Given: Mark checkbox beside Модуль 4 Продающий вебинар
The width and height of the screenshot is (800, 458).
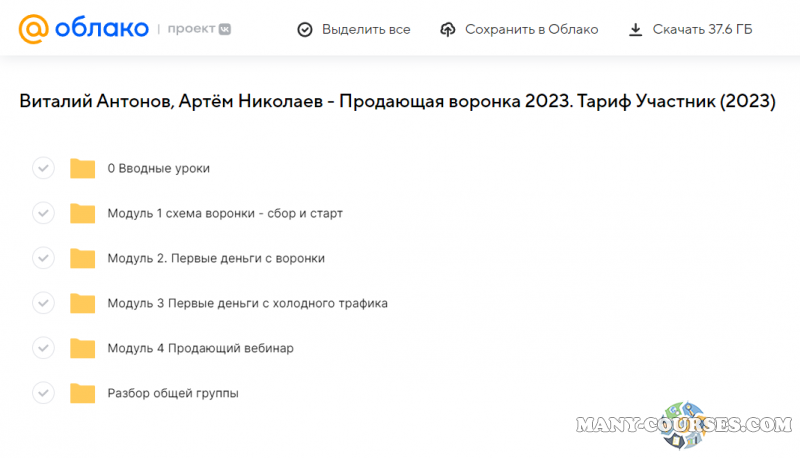Looking at the screenshot, I should [x=43, y=348].
